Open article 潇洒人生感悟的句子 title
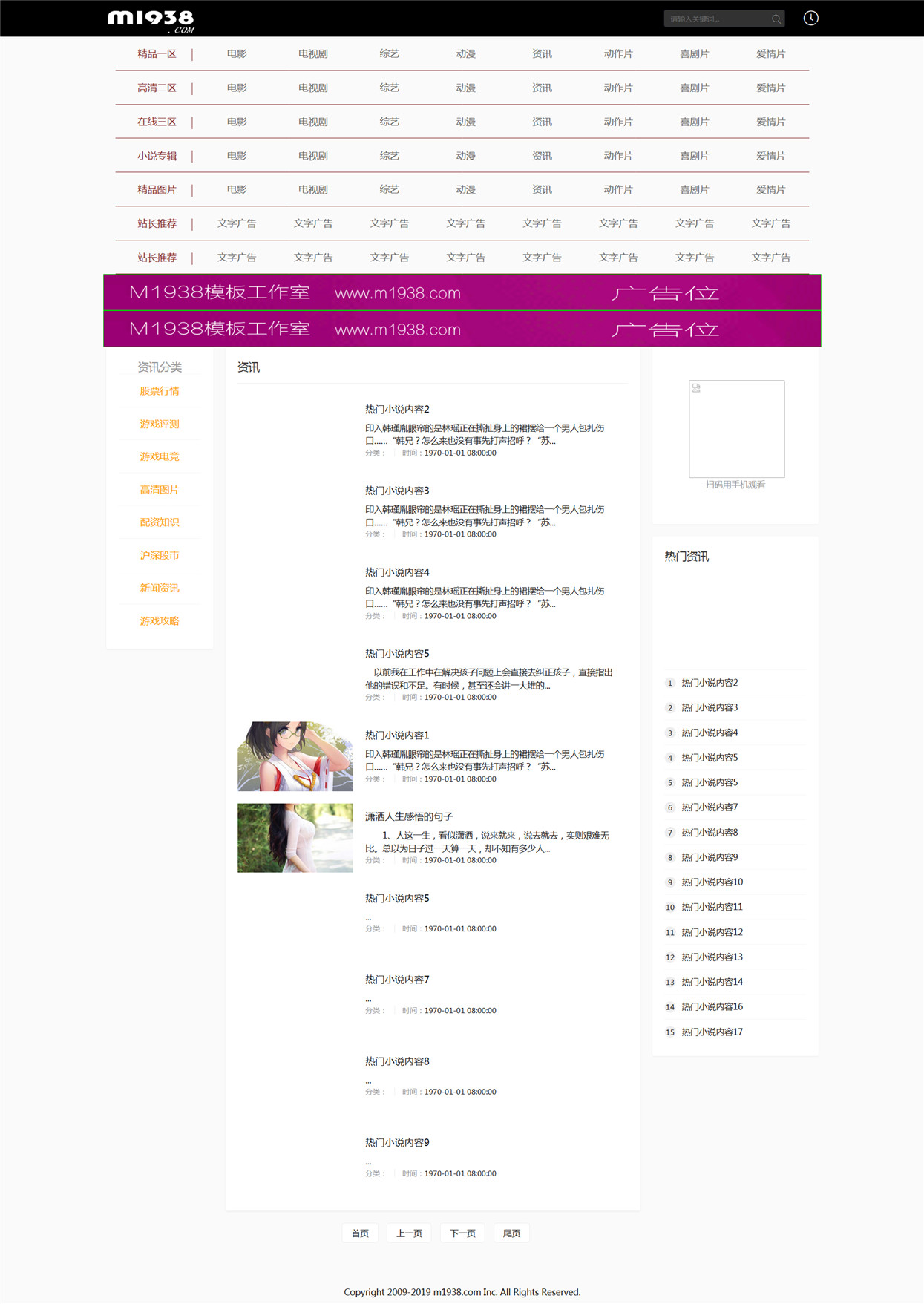The width and height of the screenshot is (924, 1304). click(409, 816)
